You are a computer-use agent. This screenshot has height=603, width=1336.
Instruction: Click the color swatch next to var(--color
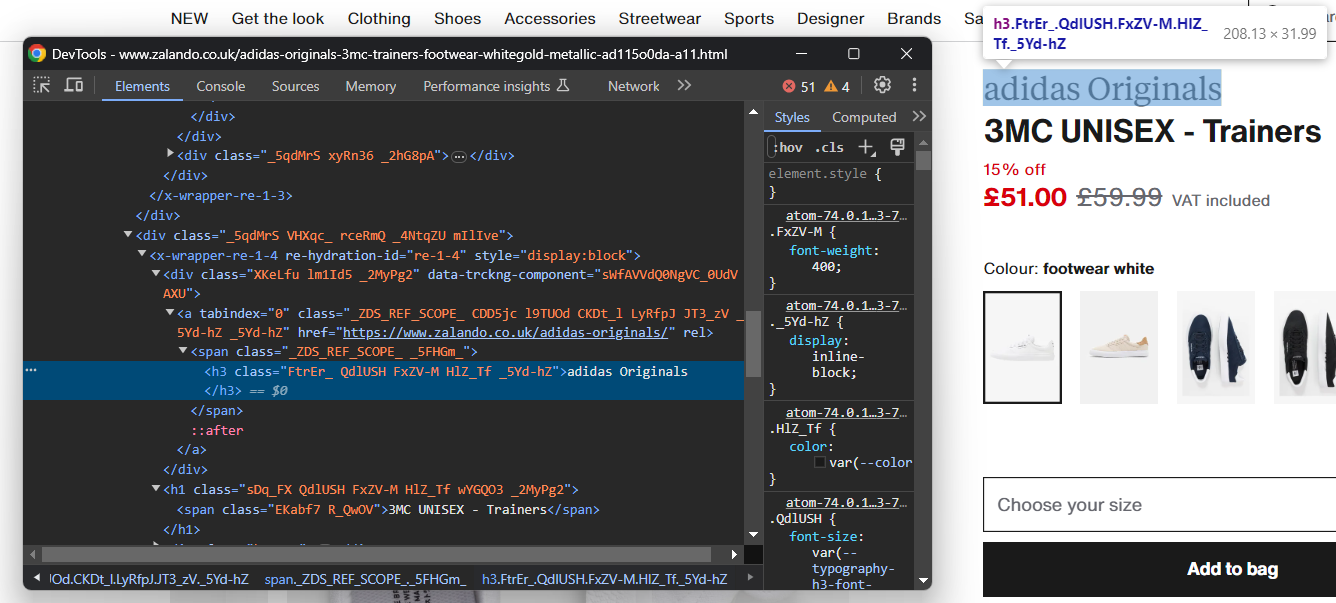(x=820, y=463)
